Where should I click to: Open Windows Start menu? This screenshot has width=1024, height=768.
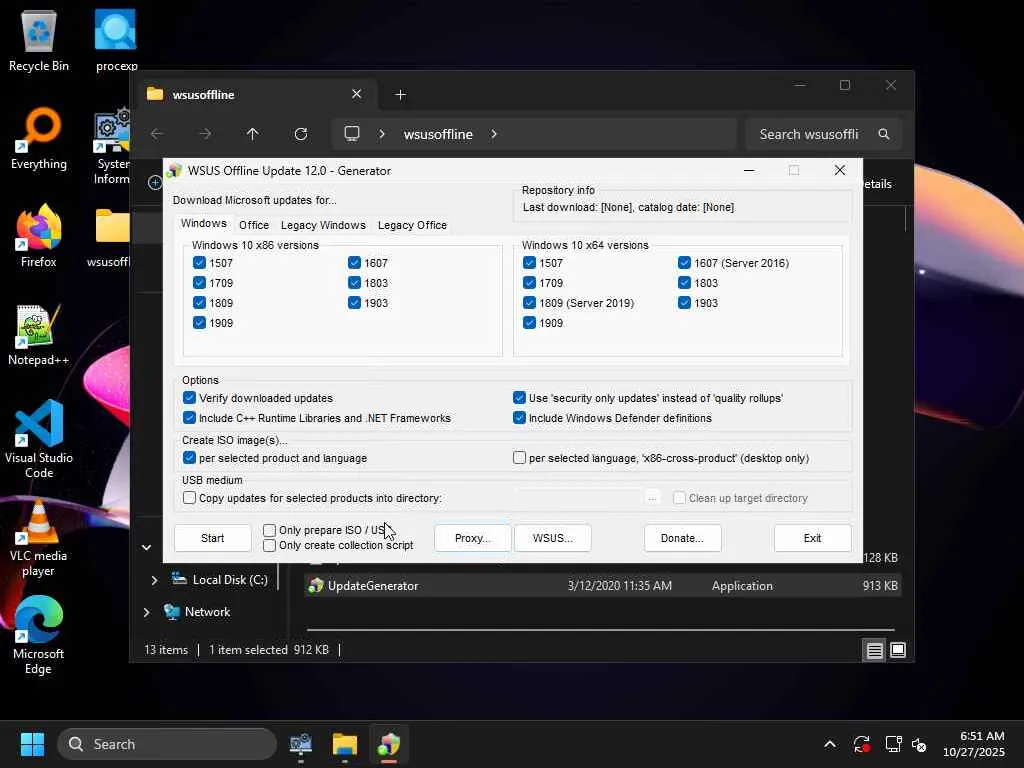[x=32, y=744]
